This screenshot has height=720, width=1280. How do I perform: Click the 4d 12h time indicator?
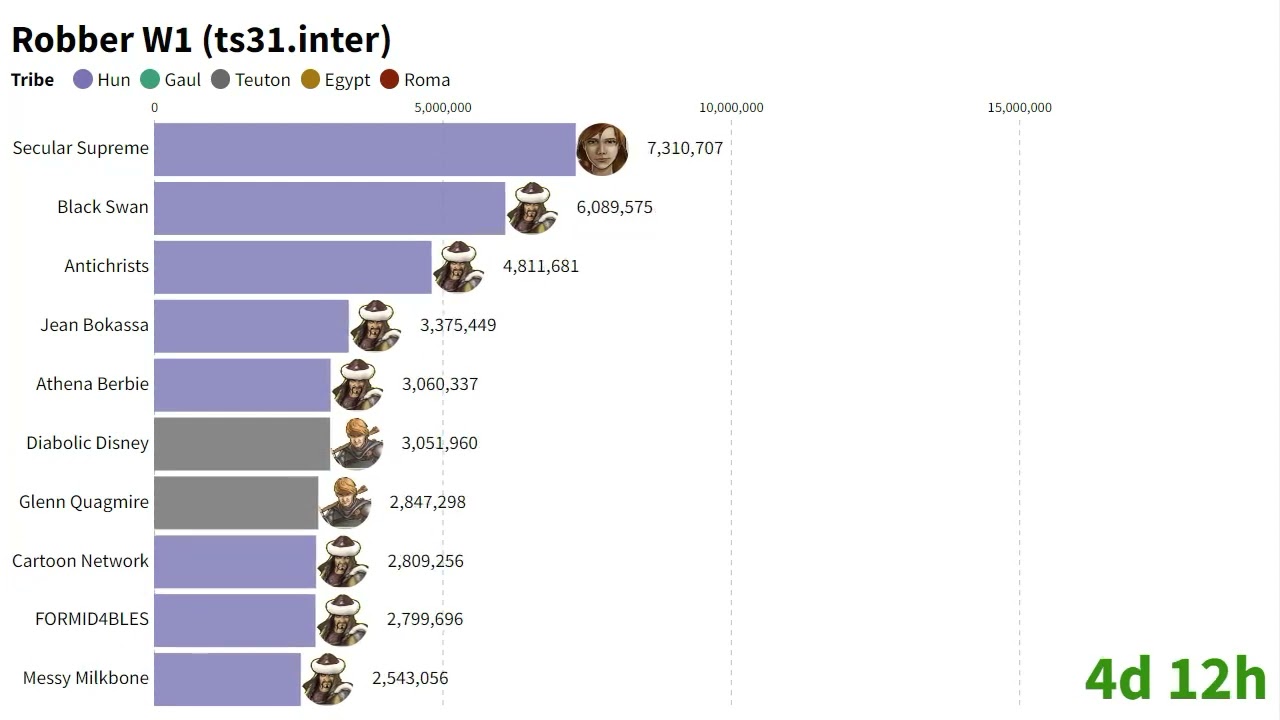(1175, 679)
